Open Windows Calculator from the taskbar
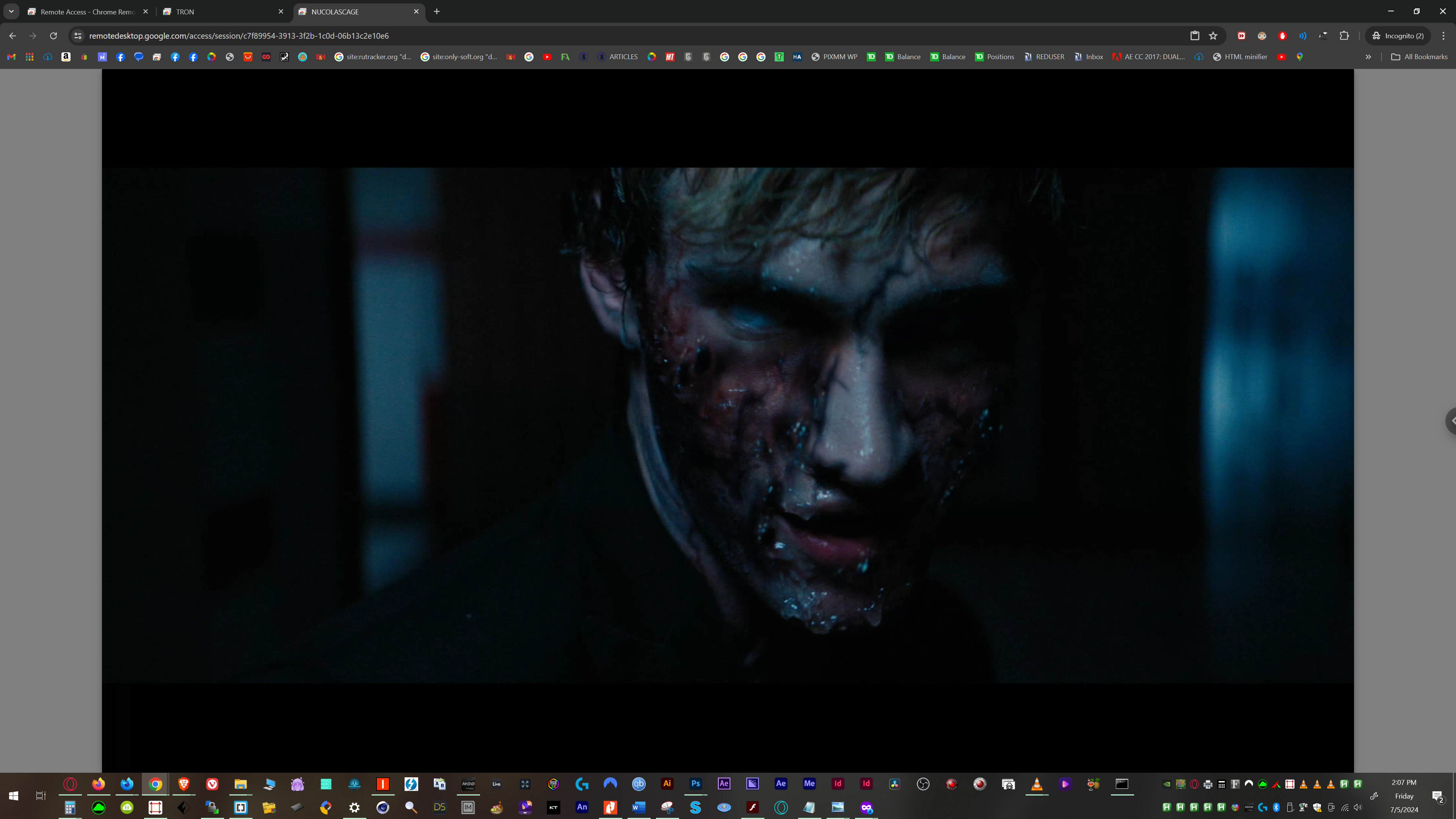This screenshot has height=819, width=1456. 70,807
